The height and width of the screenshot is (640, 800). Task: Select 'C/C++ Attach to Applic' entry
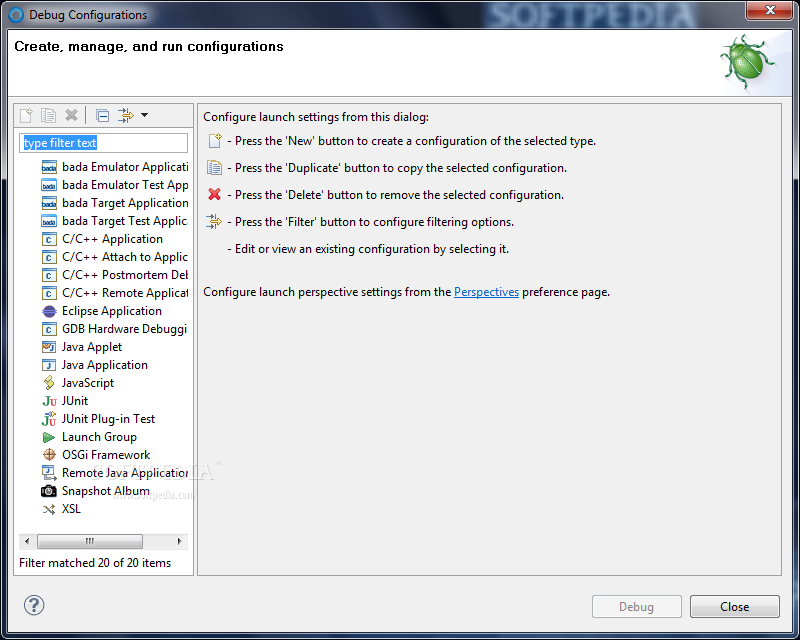pyautogui.click(x=125, y=257)
